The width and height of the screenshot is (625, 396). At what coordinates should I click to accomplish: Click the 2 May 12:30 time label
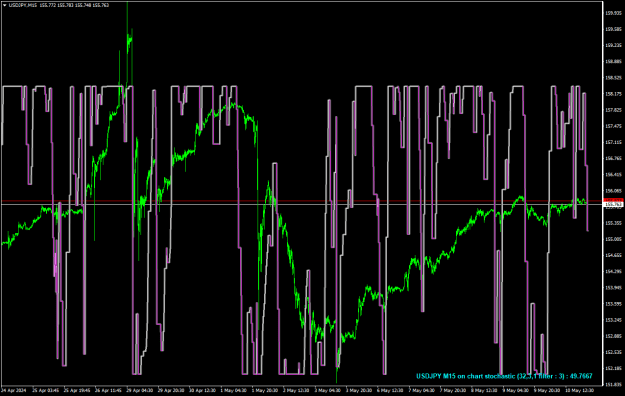[296, 390]
